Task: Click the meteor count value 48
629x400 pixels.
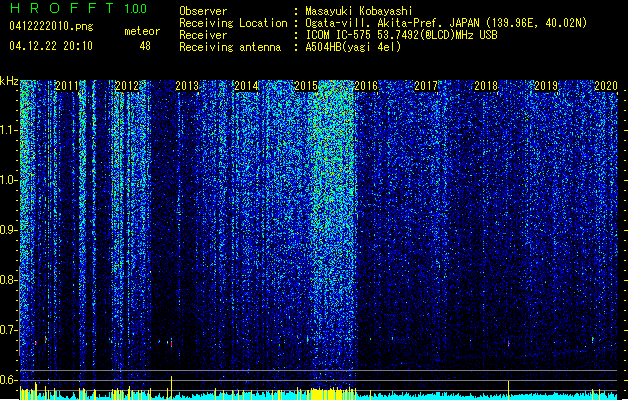Action: (x=145, y=46)
